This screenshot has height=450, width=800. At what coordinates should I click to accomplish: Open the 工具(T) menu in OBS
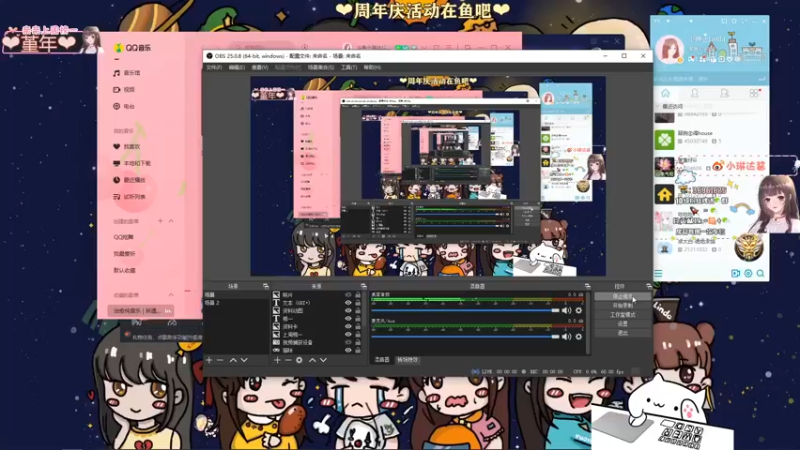349,67
